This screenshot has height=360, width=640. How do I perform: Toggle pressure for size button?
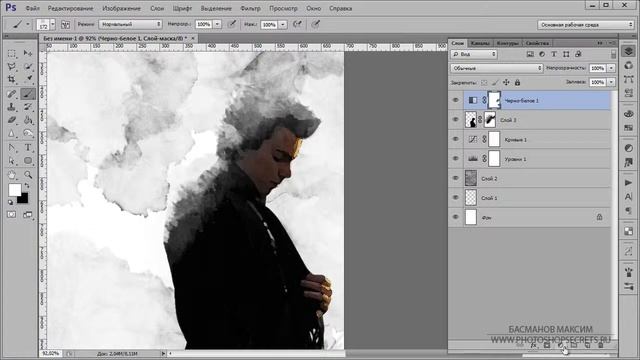tap(316, 24)
